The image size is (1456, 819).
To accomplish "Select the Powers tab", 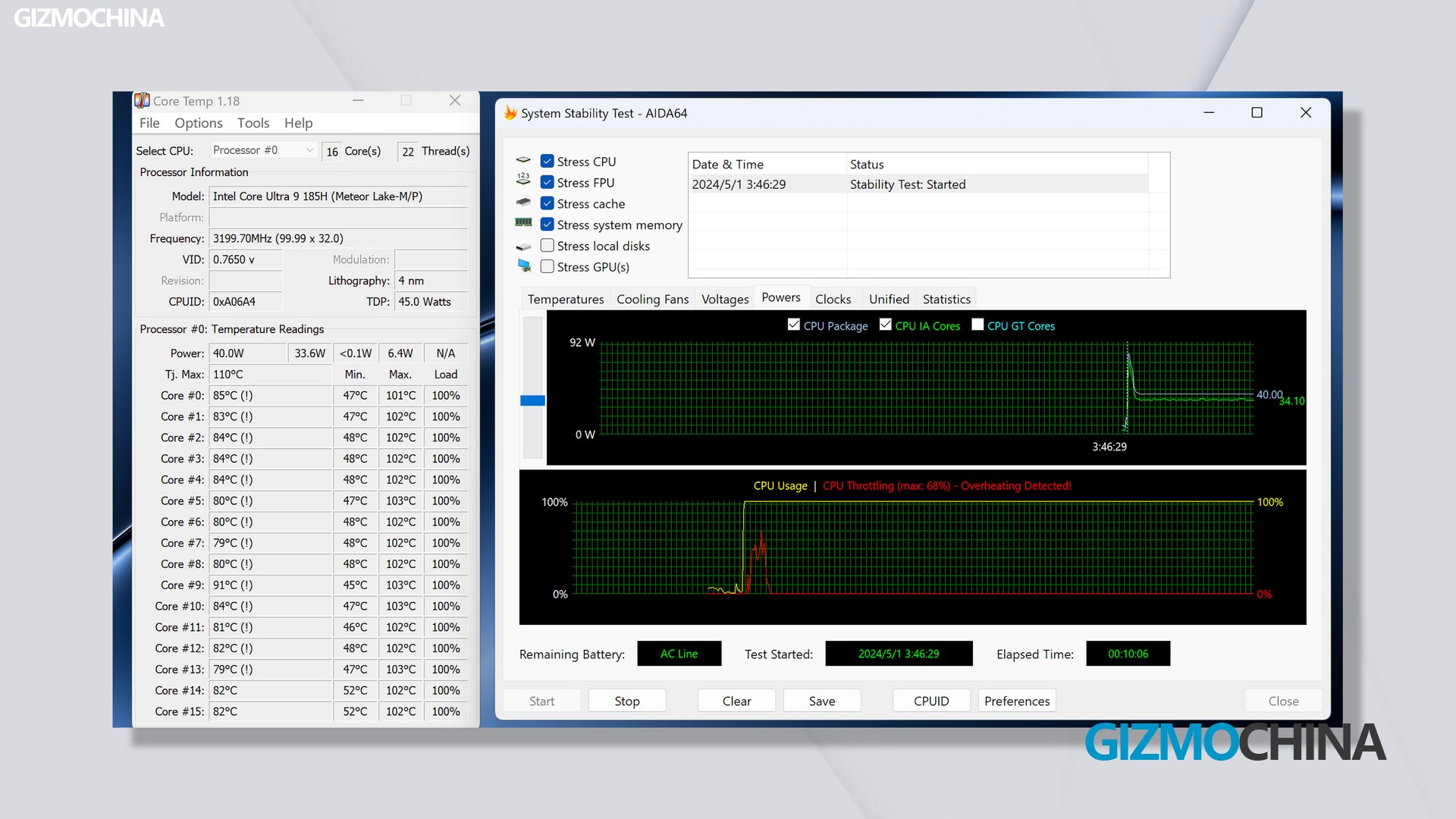I will point(781,297).
